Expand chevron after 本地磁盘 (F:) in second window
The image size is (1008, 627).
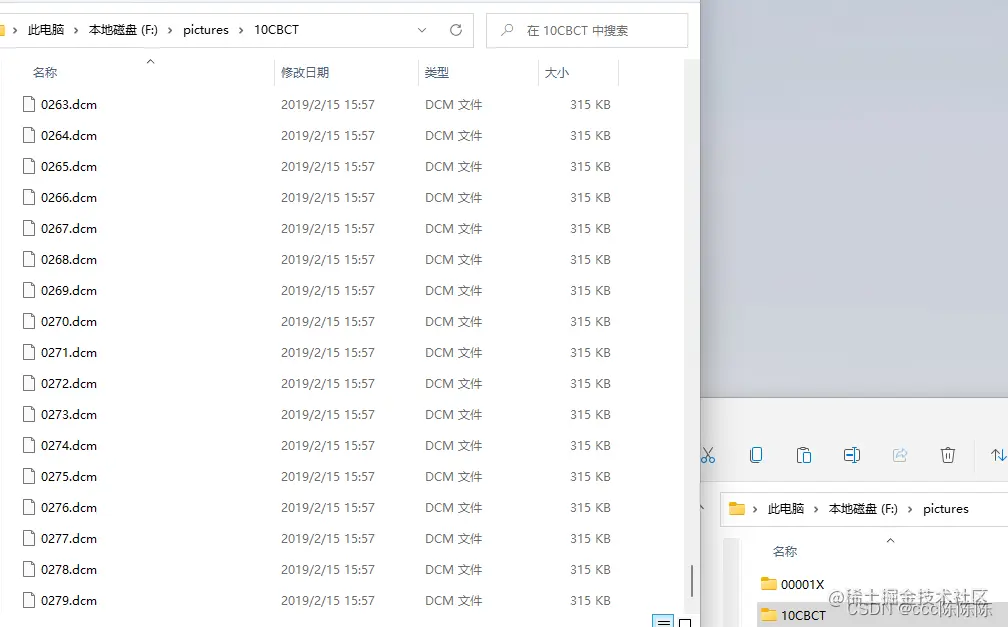pos(910,509)
